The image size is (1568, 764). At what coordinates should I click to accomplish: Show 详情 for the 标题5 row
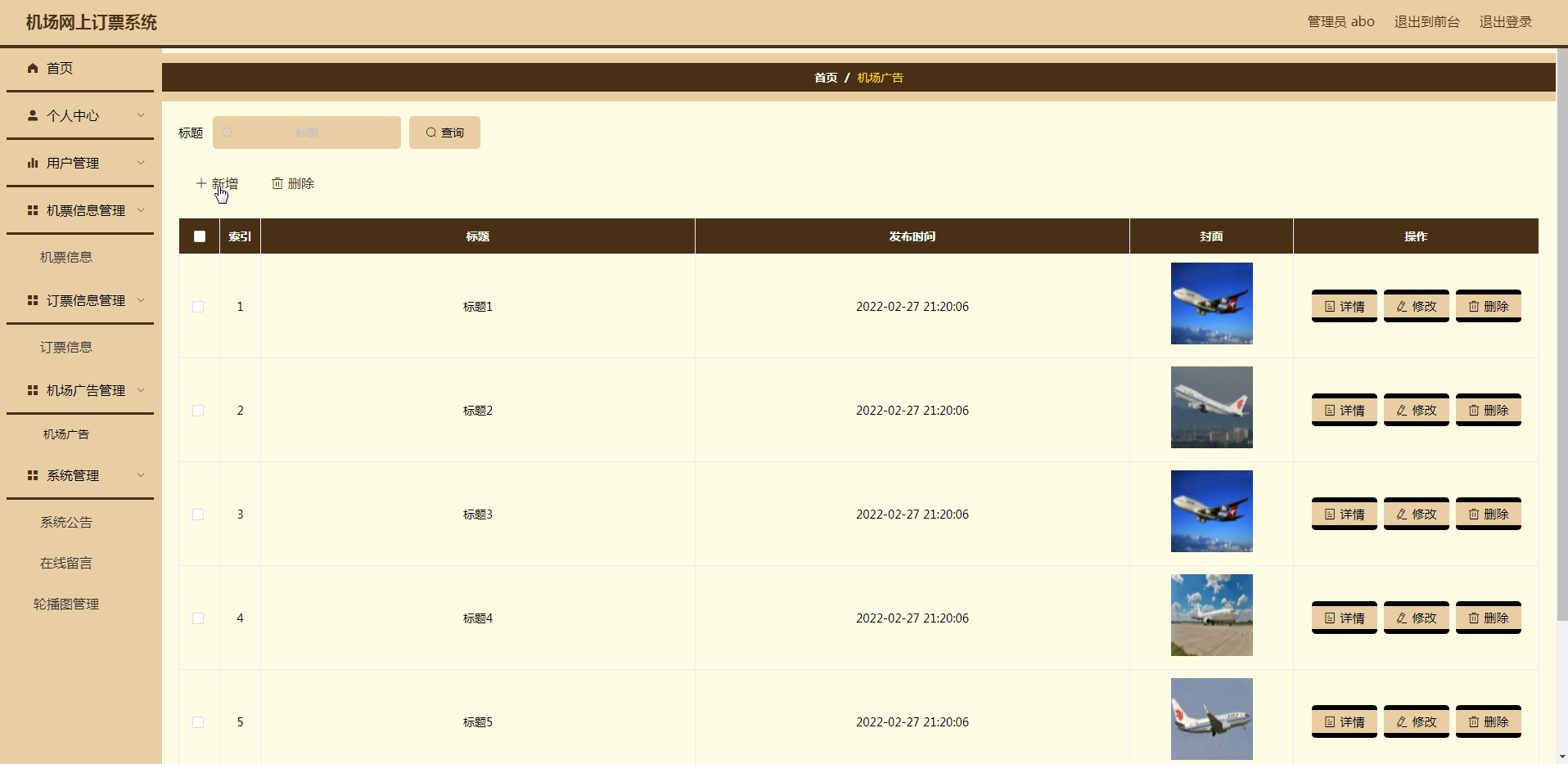1344,721
